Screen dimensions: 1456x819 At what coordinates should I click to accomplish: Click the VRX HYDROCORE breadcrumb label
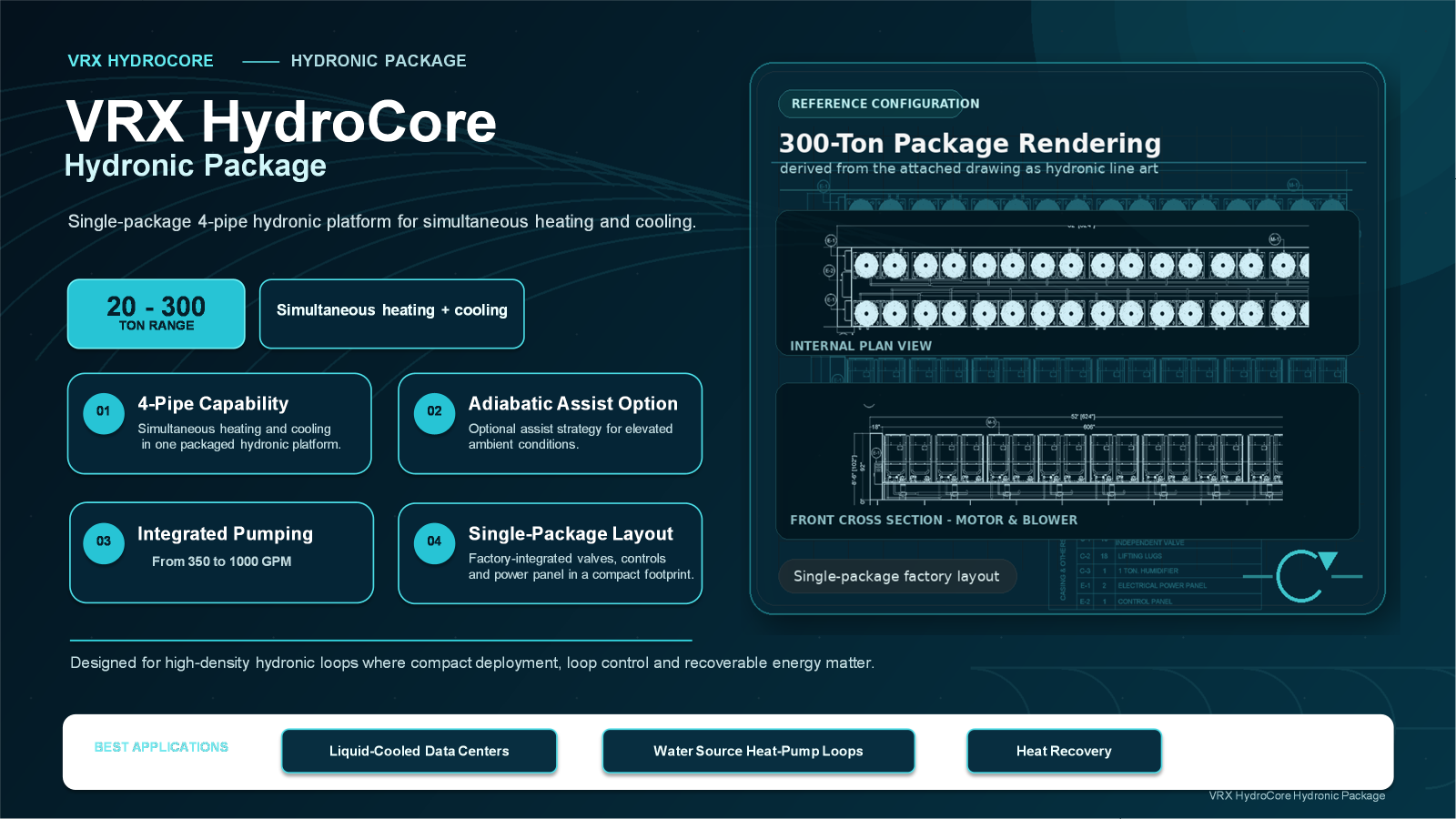point(140,61)
